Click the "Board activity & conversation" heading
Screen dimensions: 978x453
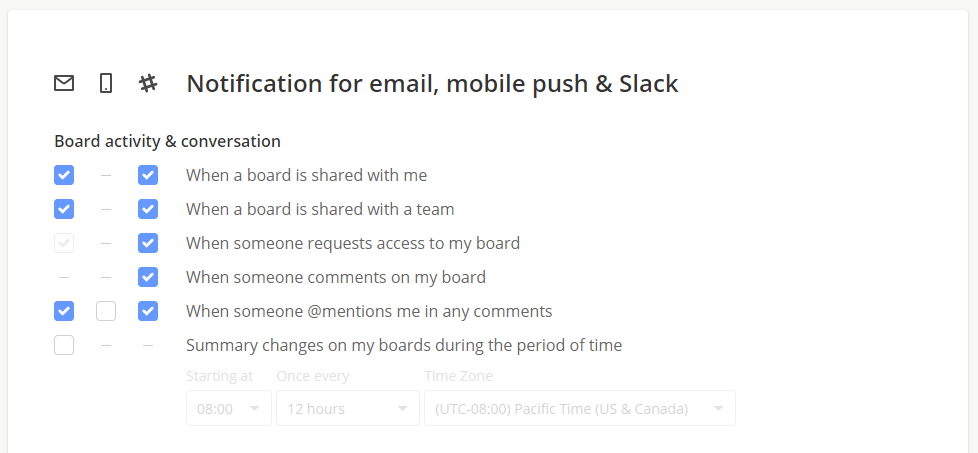tap(167, 141)
